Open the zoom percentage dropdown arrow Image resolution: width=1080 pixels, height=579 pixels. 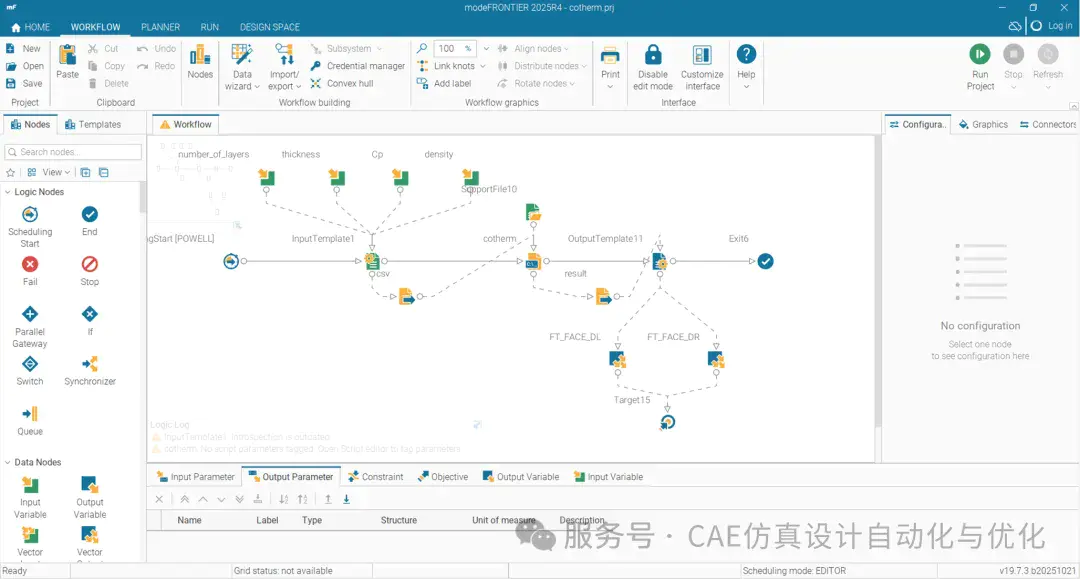[486, 48]
